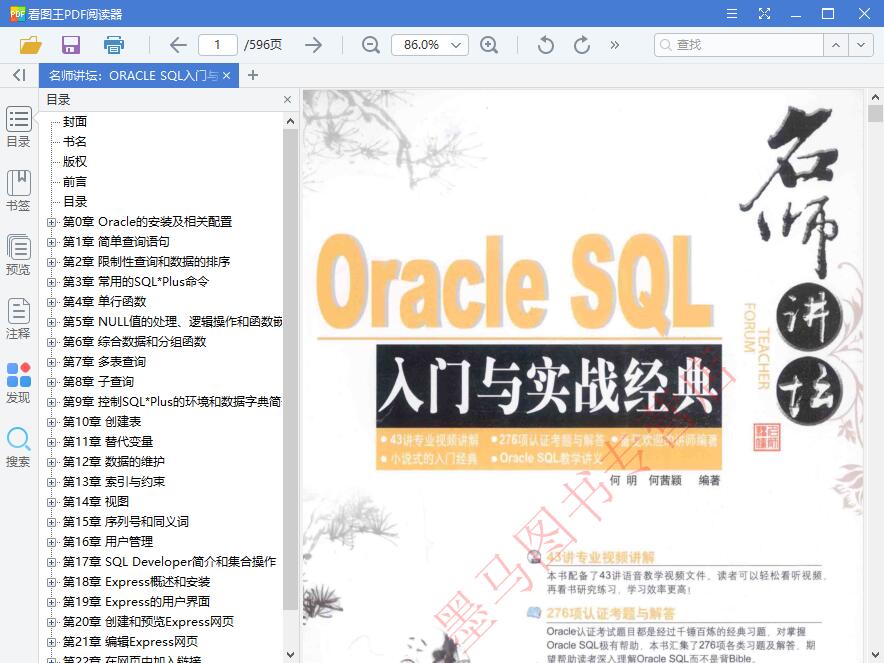Click the document view scrollbar thumb

[875, 113]
